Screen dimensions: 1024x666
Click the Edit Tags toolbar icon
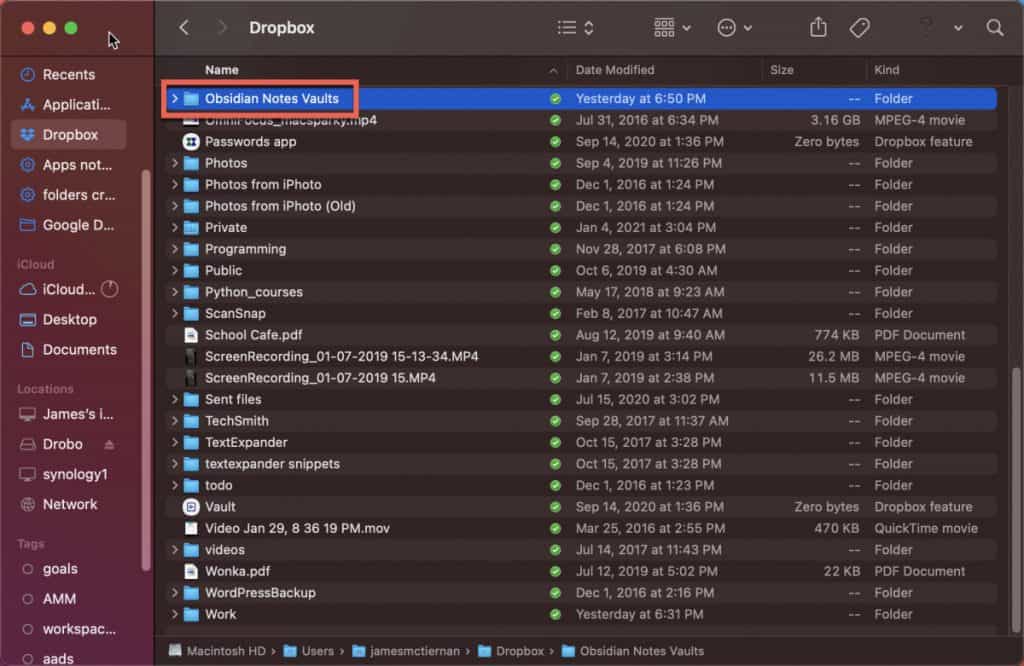(859, 27)
